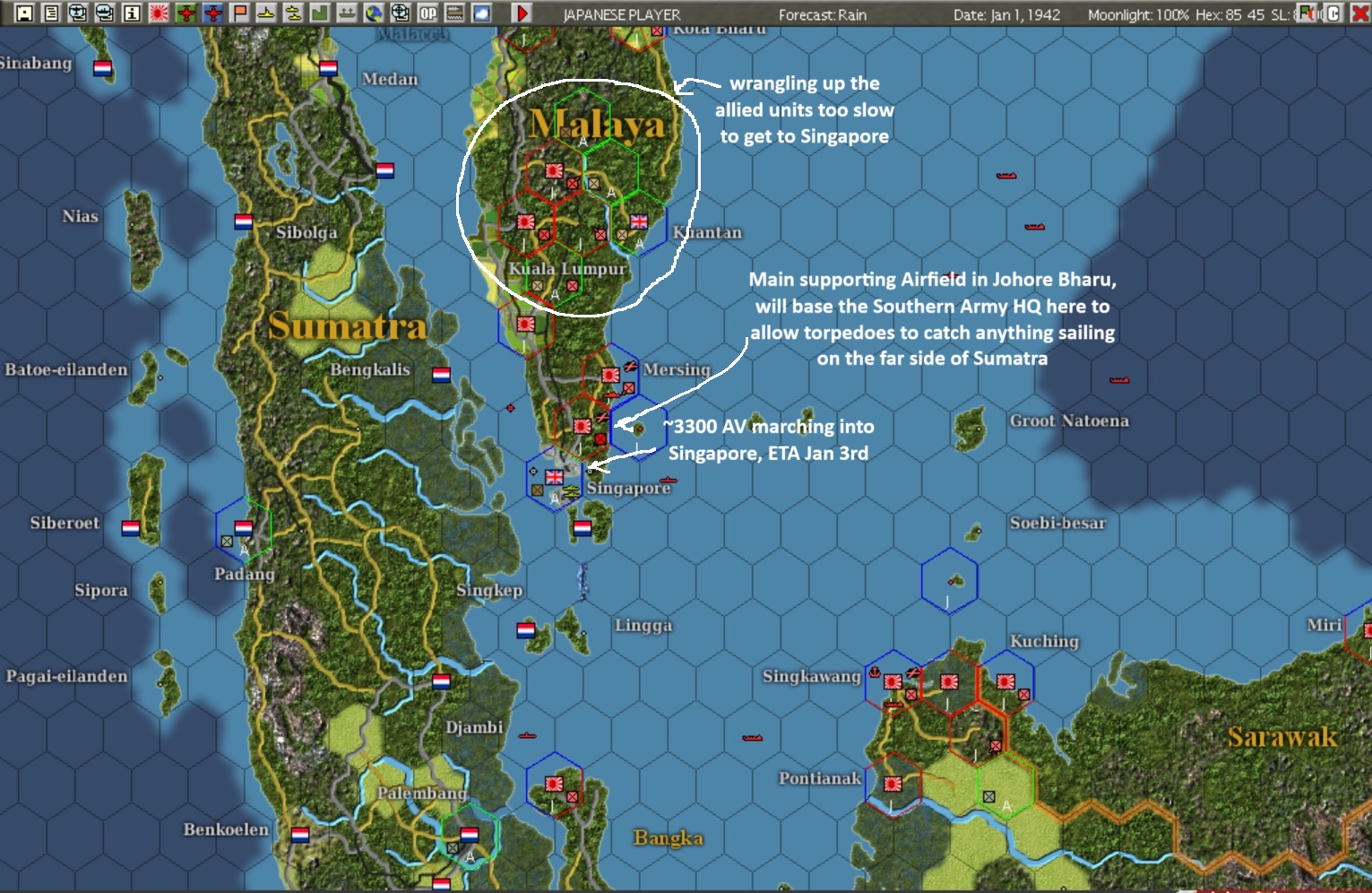The image size is (1372, 893).
Task: Select the Japanese flag at Kuching
Action: pyautogui.click(x=1005, y=681)
